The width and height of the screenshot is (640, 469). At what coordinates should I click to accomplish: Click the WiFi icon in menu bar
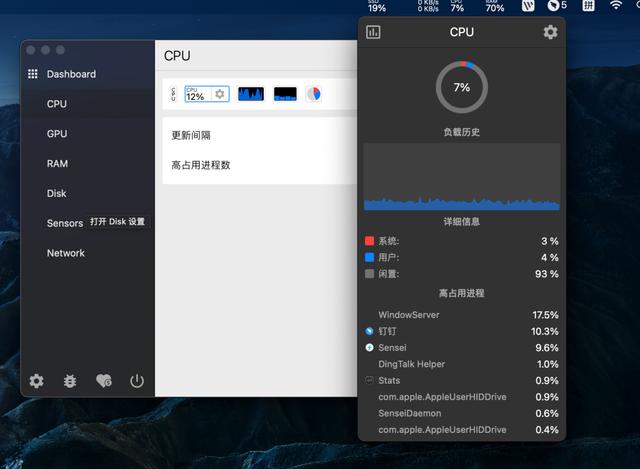(x=616, y=6)
